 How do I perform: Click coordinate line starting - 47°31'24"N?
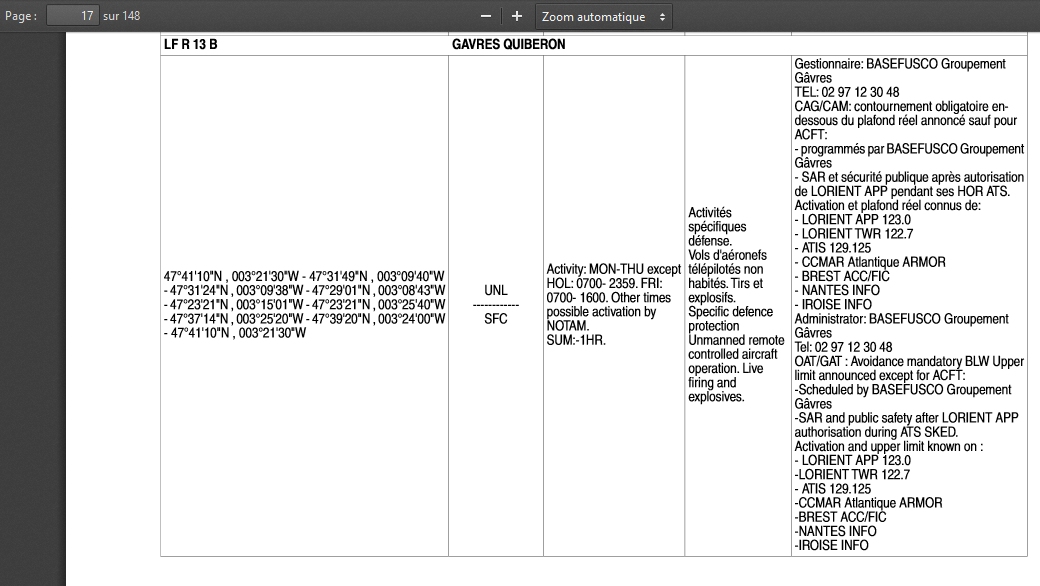click(304, 290)
